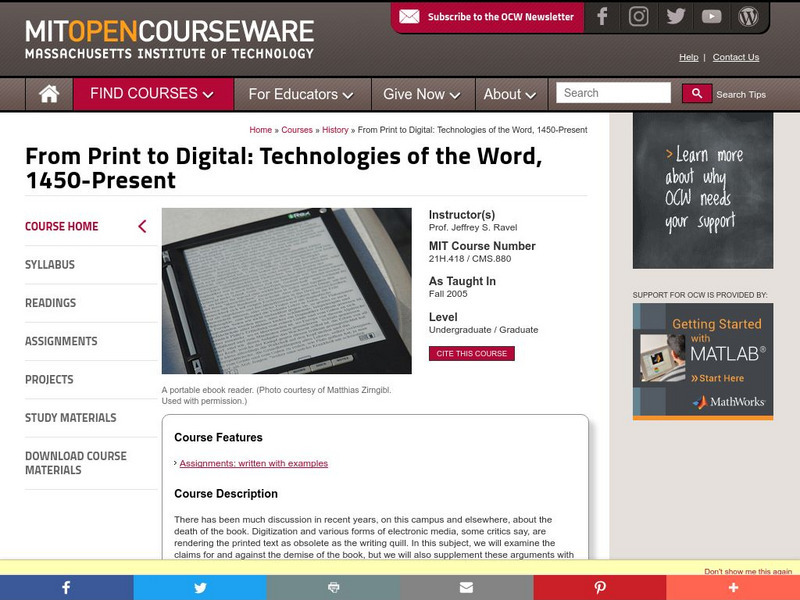The width and height of the screenshot is (800, 600).
Task: Click the CITE THIS COURSE button
Action: (x=471, y=353)
